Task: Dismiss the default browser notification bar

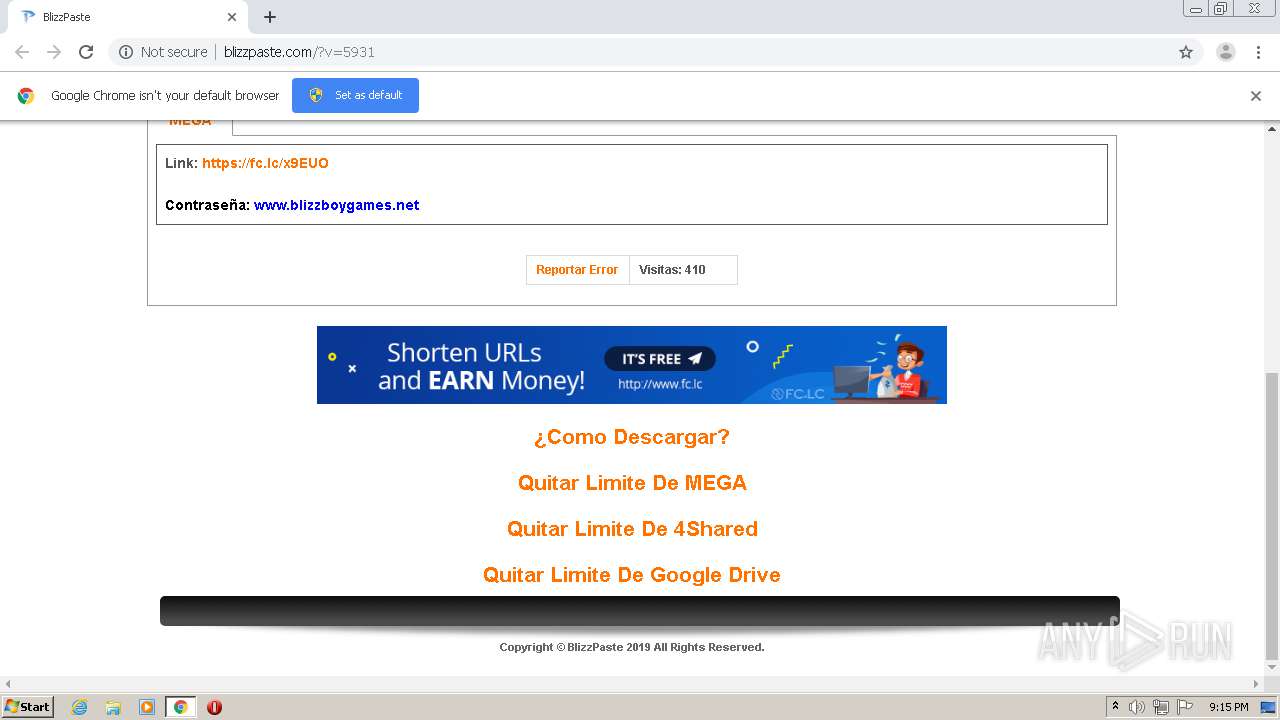Action: [1256, 96]
